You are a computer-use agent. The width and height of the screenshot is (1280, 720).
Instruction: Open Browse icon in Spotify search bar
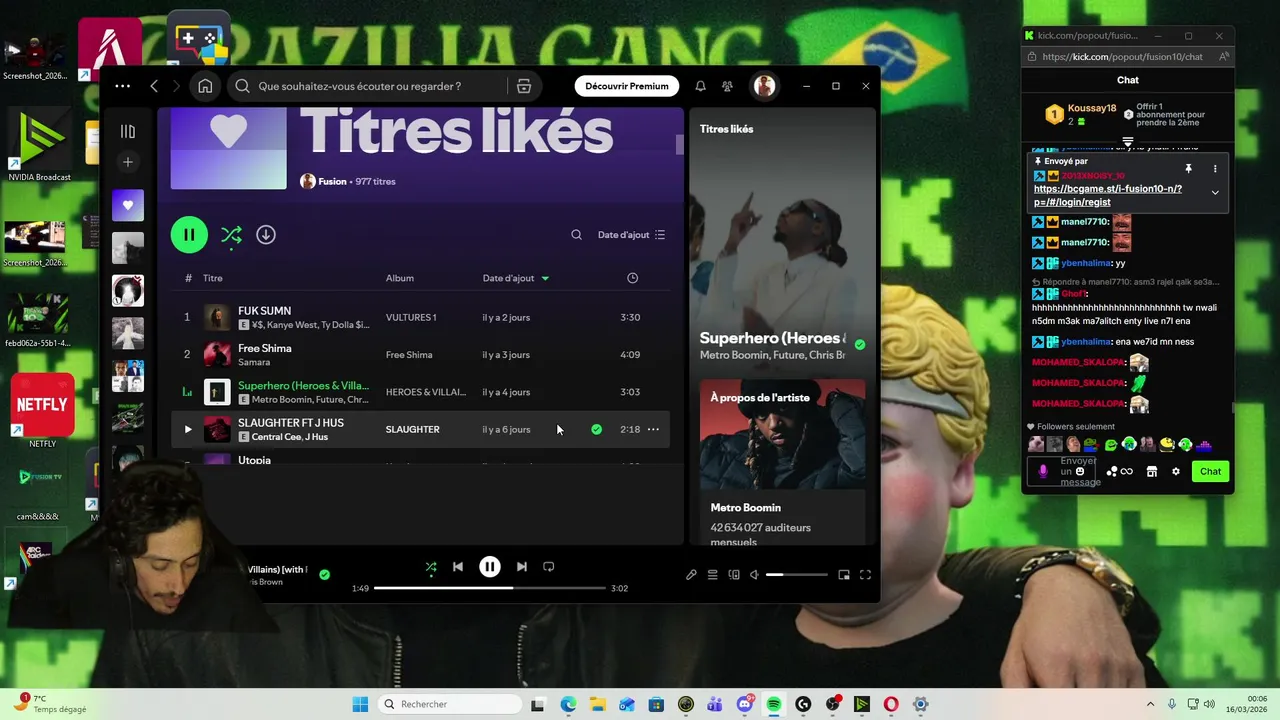tap(523, 86)
